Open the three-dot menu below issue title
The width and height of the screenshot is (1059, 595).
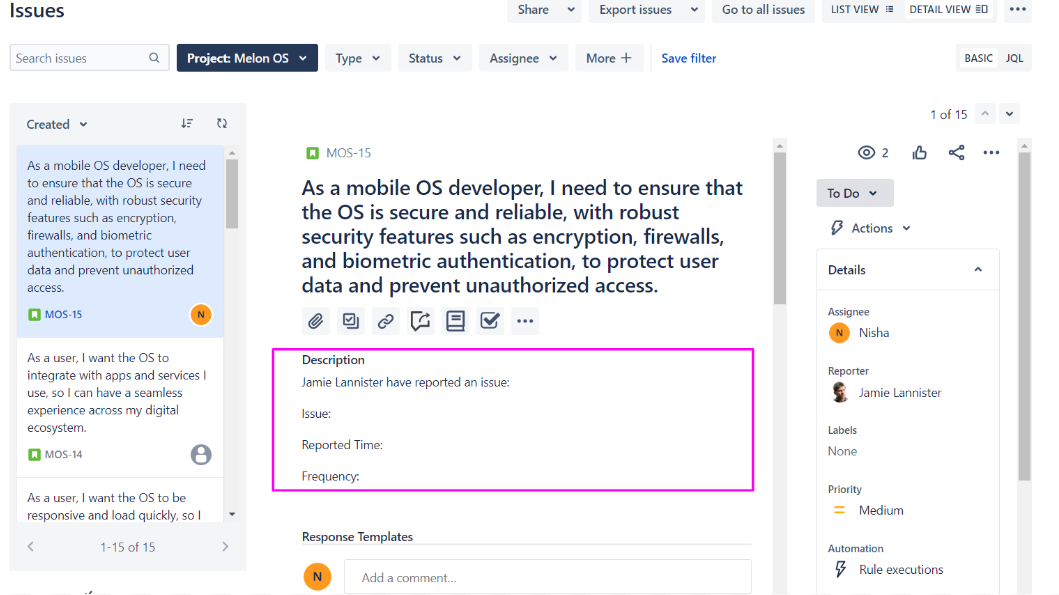[x=525, y=321]
